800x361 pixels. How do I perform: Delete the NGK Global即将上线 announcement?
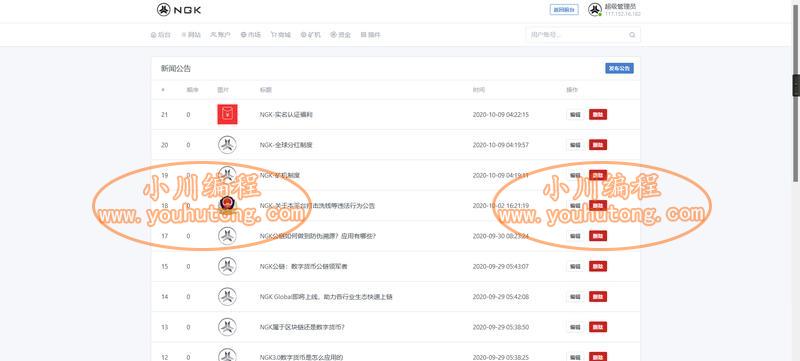pos(598,297)
